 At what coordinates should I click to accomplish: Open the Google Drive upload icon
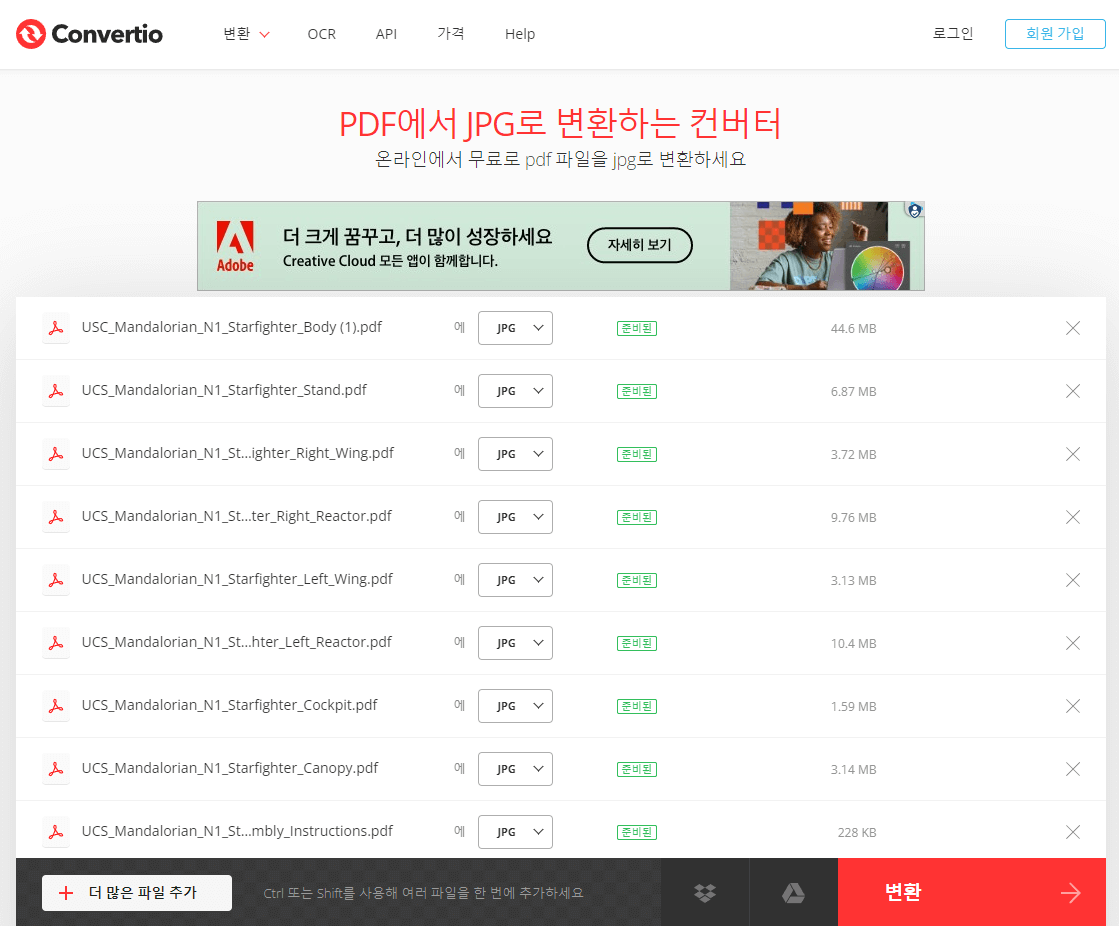793,891
